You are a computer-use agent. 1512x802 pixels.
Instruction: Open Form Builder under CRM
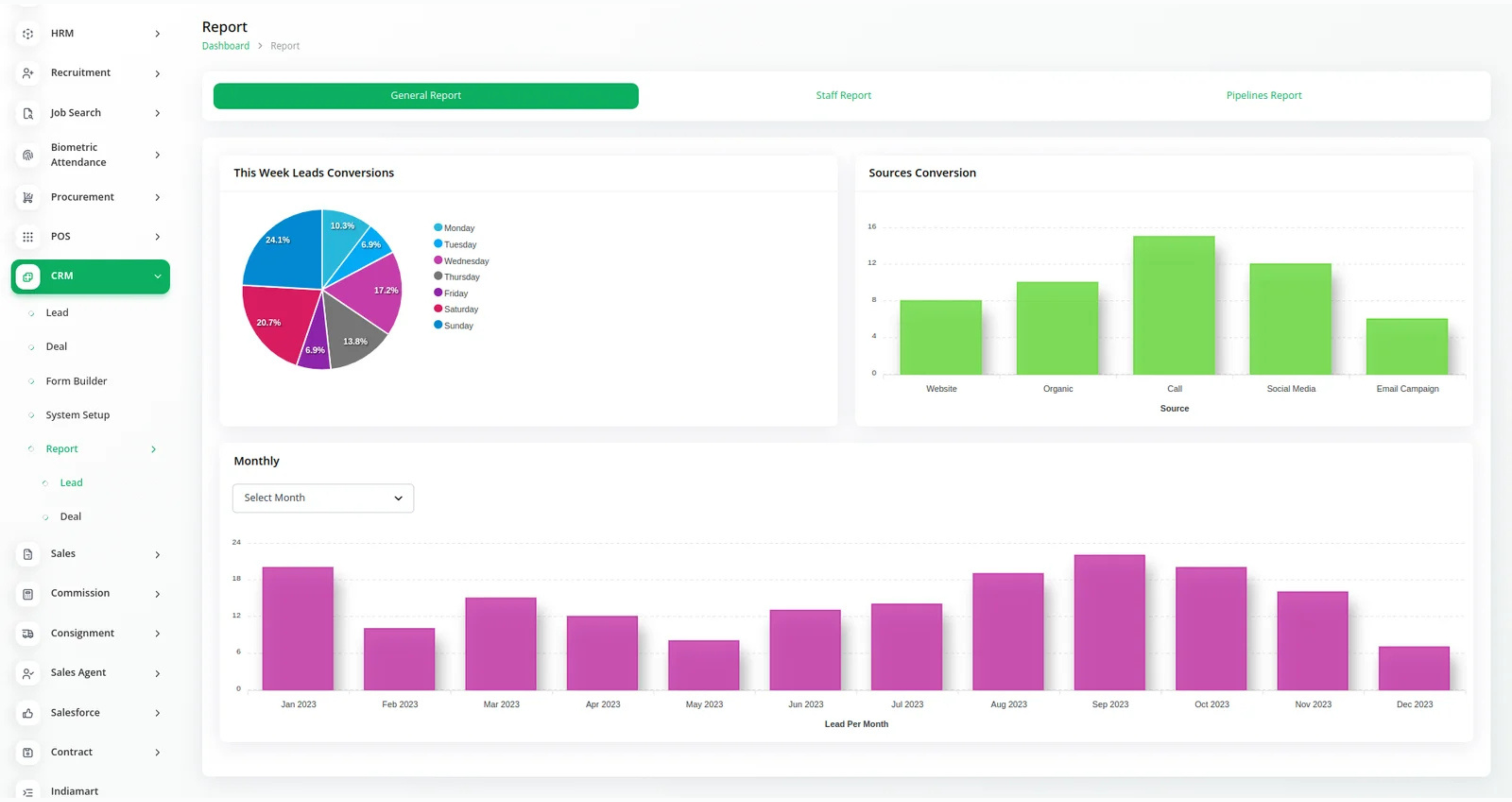tap(76, 381)
